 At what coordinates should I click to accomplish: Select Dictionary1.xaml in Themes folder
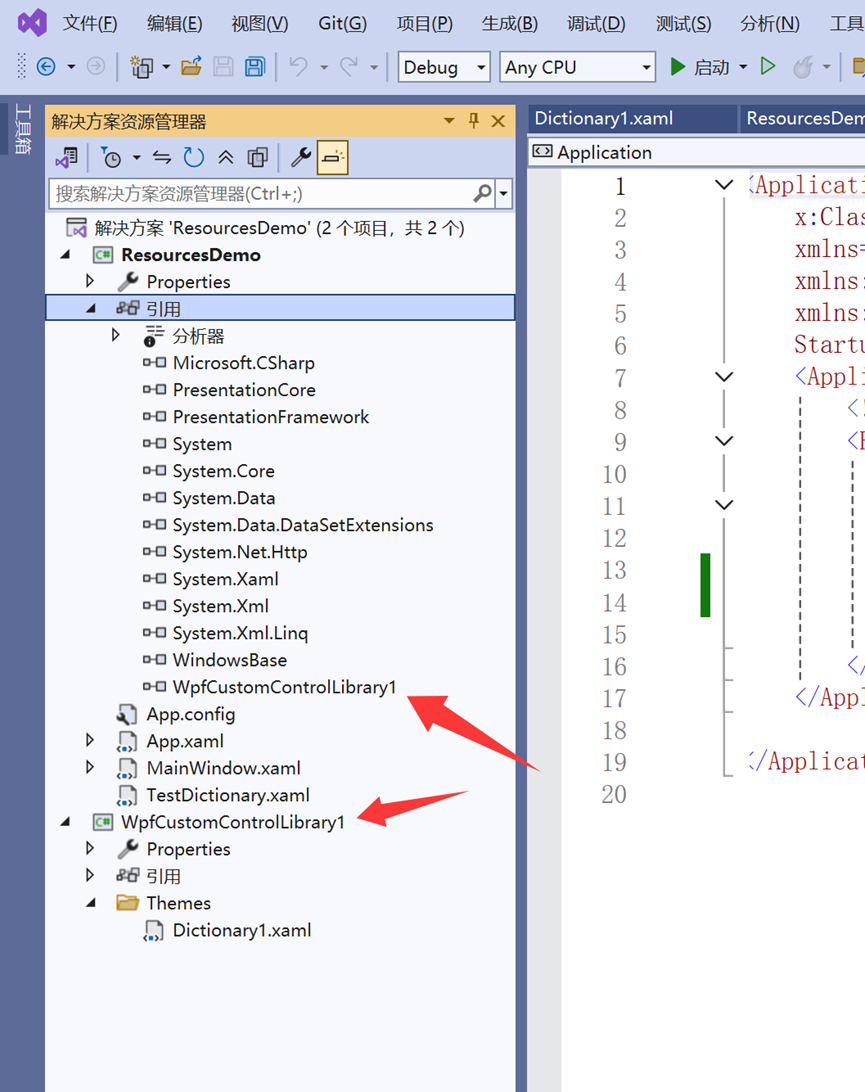pos(242,930)
